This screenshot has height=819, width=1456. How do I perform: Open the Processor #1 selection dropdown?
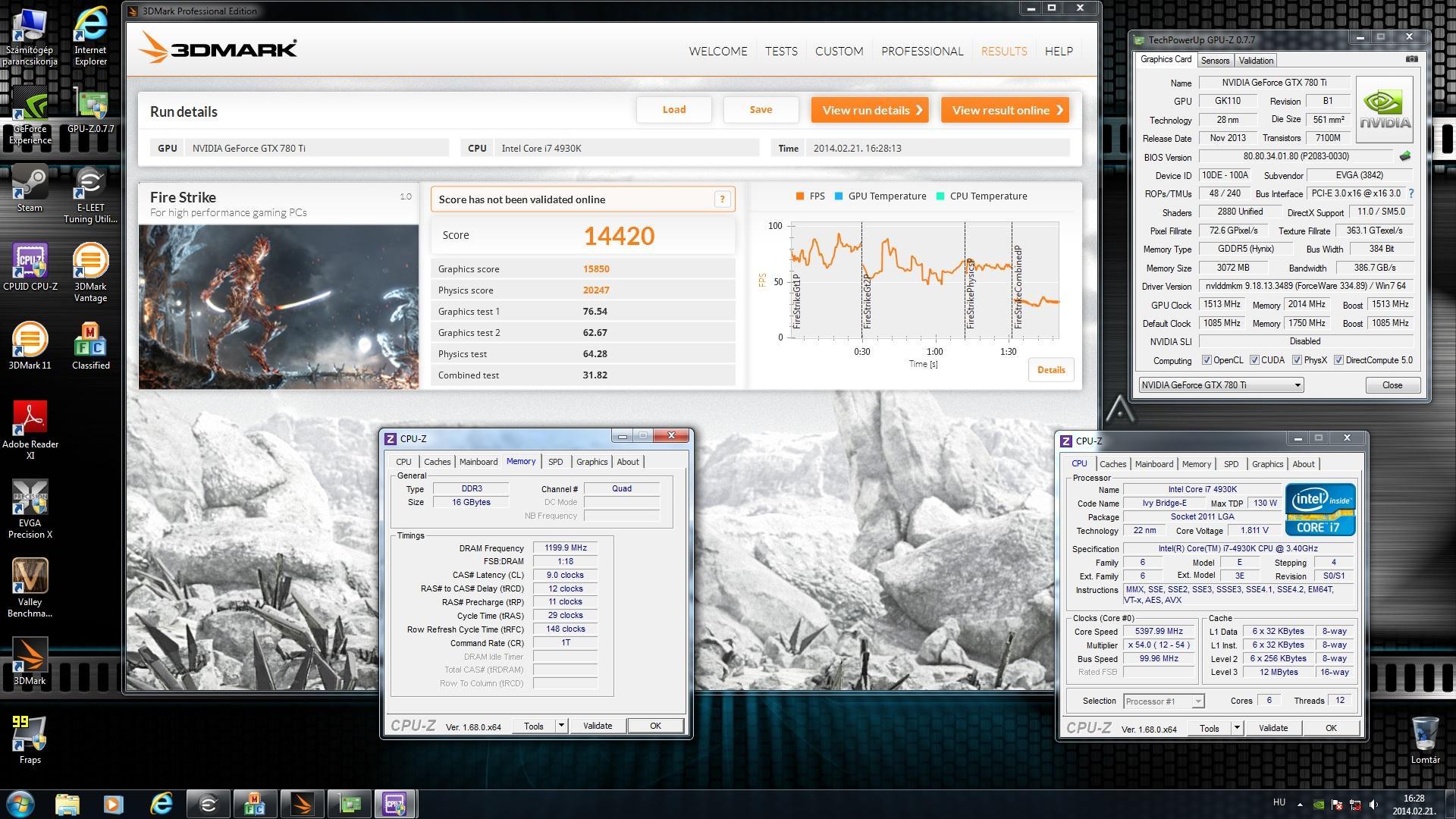pyautogui.click(x=1164, y=701)
